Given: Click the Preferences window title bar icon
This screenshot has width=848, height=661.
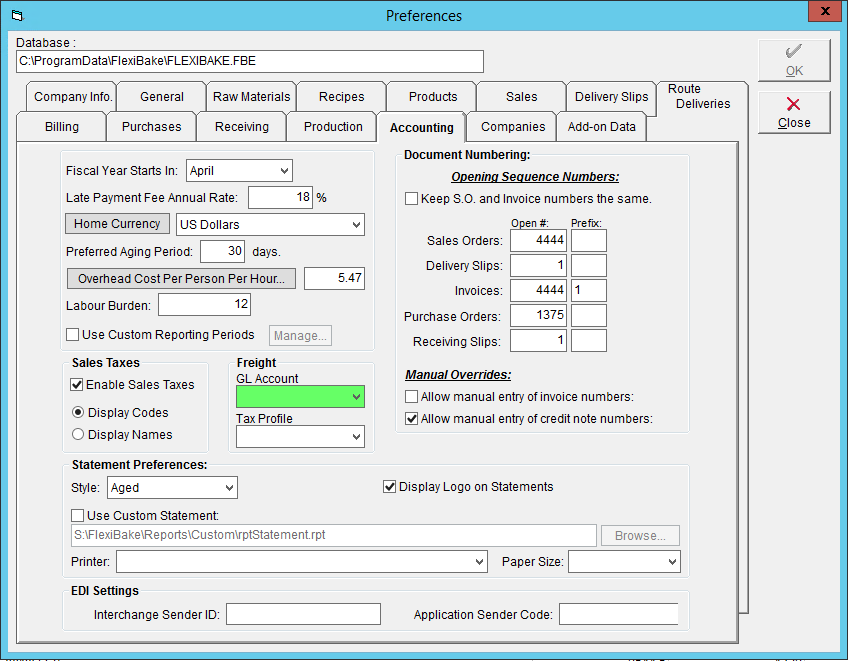Looking at the screenshot, I should coord(18,16).
